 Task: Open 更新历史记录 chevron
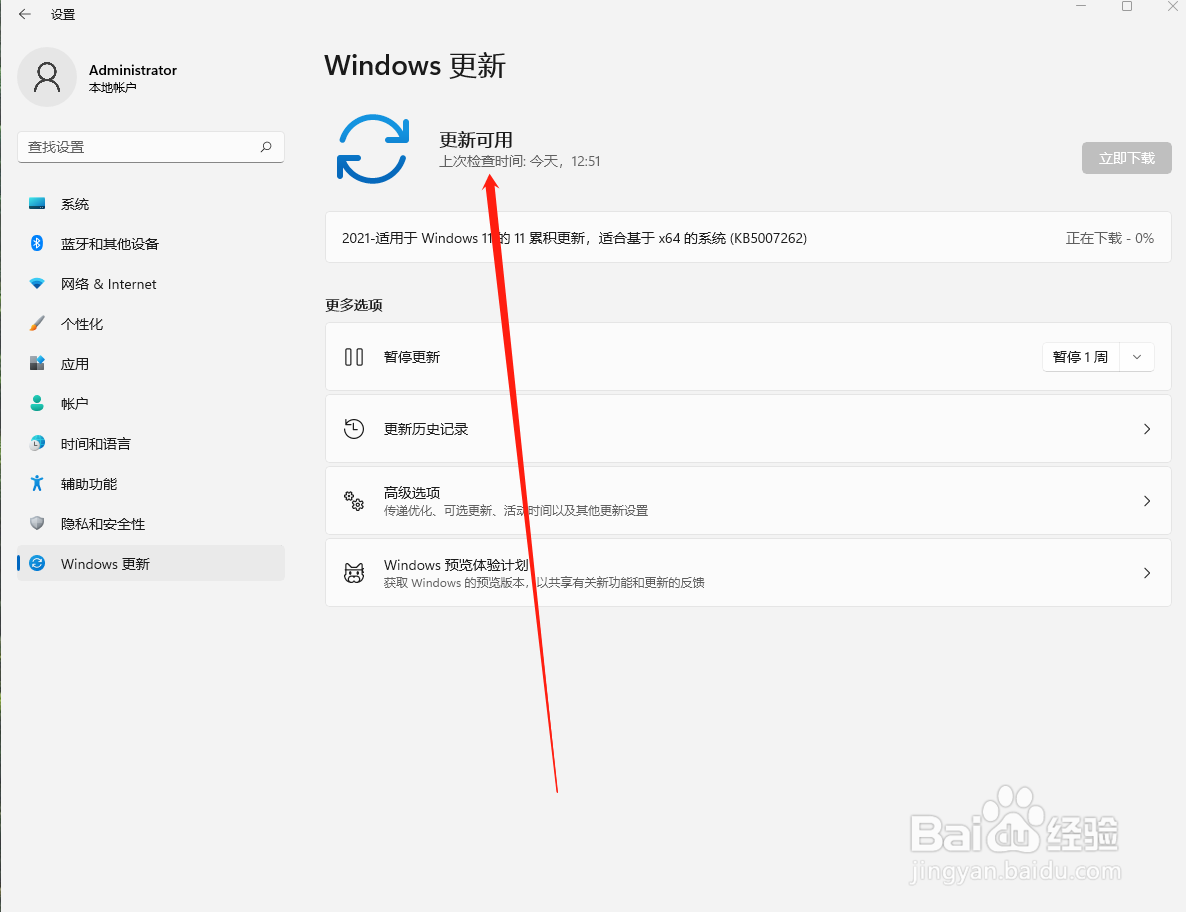[x=1147, y=429]
